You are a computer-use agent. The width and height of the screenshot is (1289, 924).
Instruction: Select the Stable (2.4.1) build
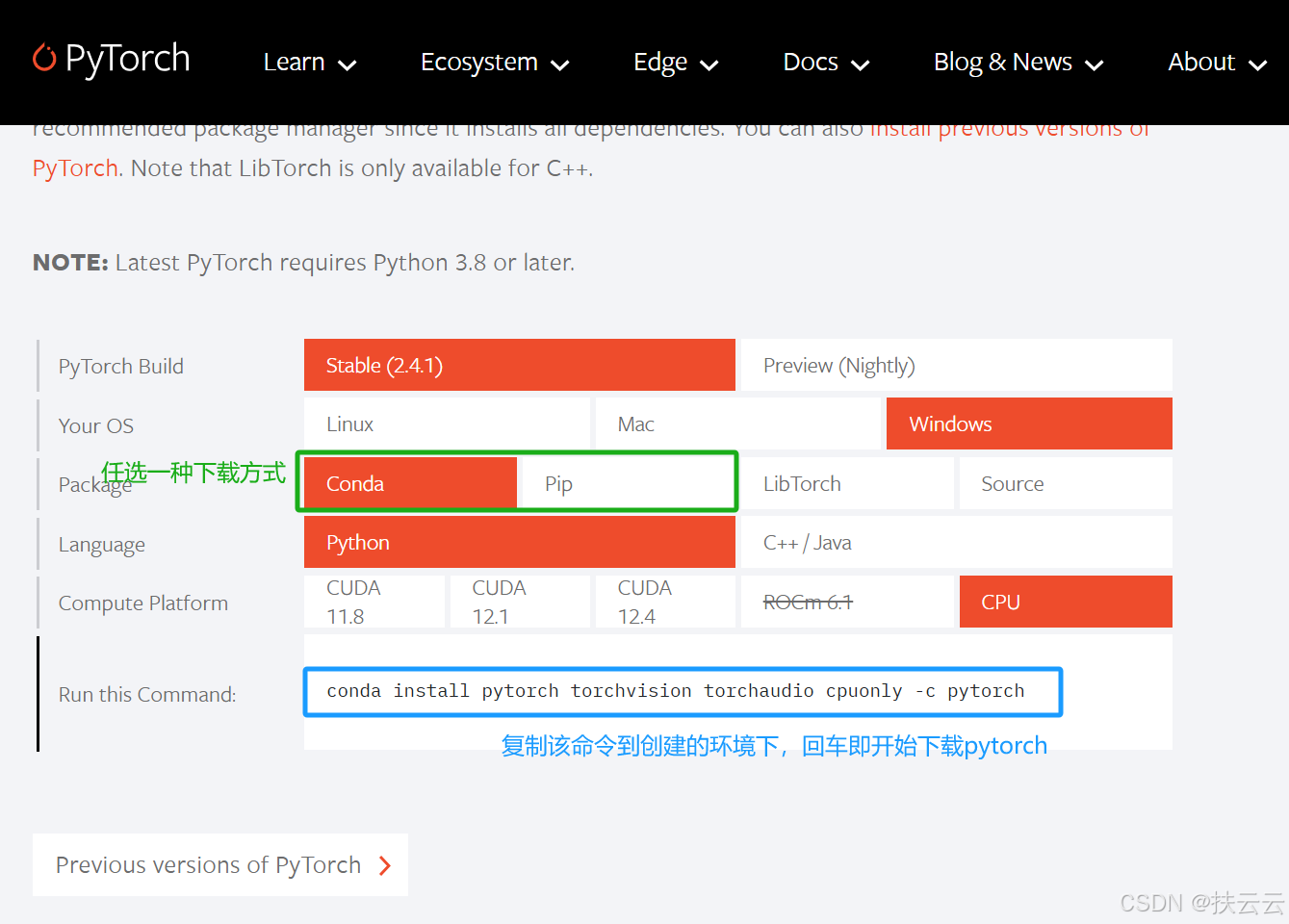tap(520, 365)
